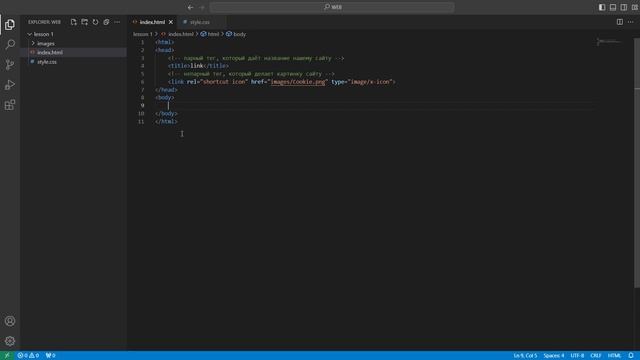The width and height of the screenshot is (640, 360).
Task: Show the errors and warnings problems count
Action: tap(28, 356)
